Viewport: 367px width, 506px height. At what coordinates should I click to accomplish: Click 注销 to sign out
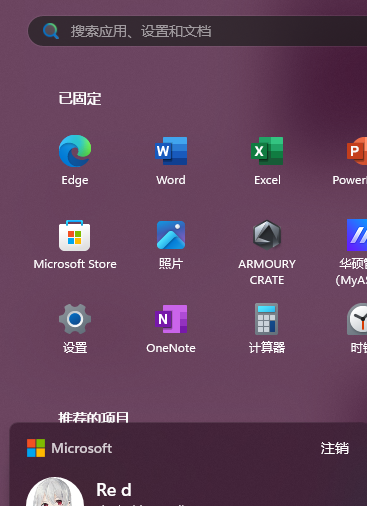point(335,448)
